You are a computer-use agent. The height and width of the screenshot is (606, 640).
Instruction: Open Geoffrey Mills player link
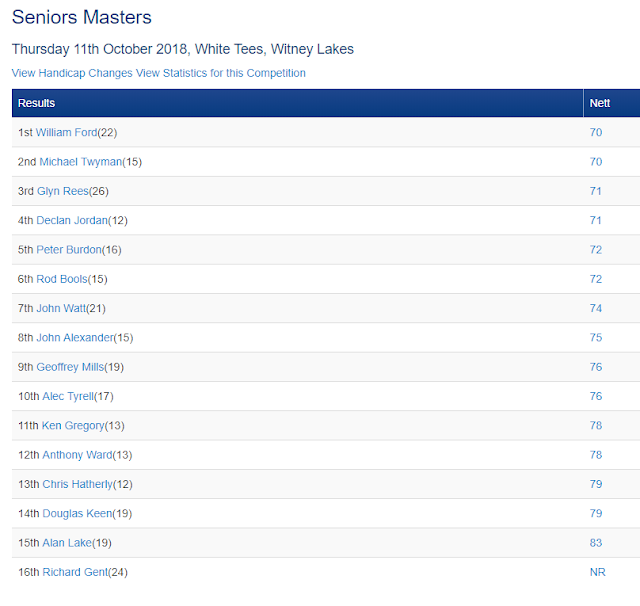(71, 367)
